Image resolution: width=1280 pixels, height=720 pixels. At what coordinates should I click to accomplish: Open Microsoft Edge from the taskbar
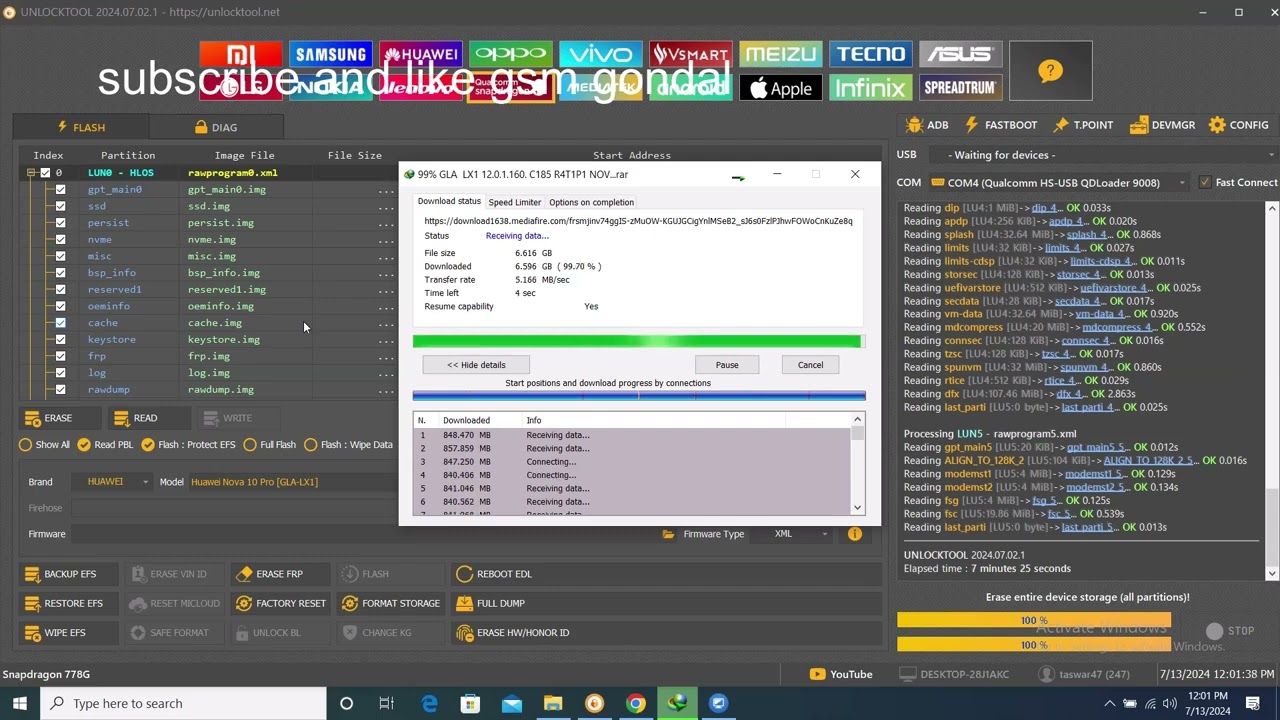[429, 704]
